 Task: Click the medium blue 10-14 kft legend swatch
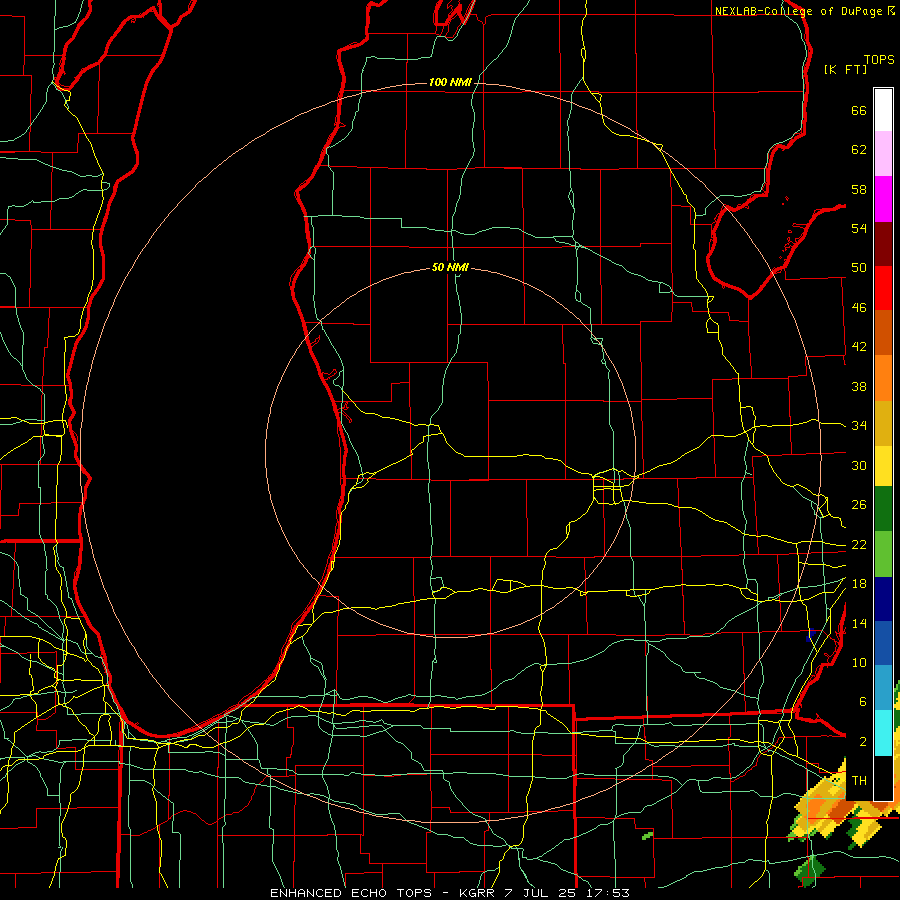883,644
